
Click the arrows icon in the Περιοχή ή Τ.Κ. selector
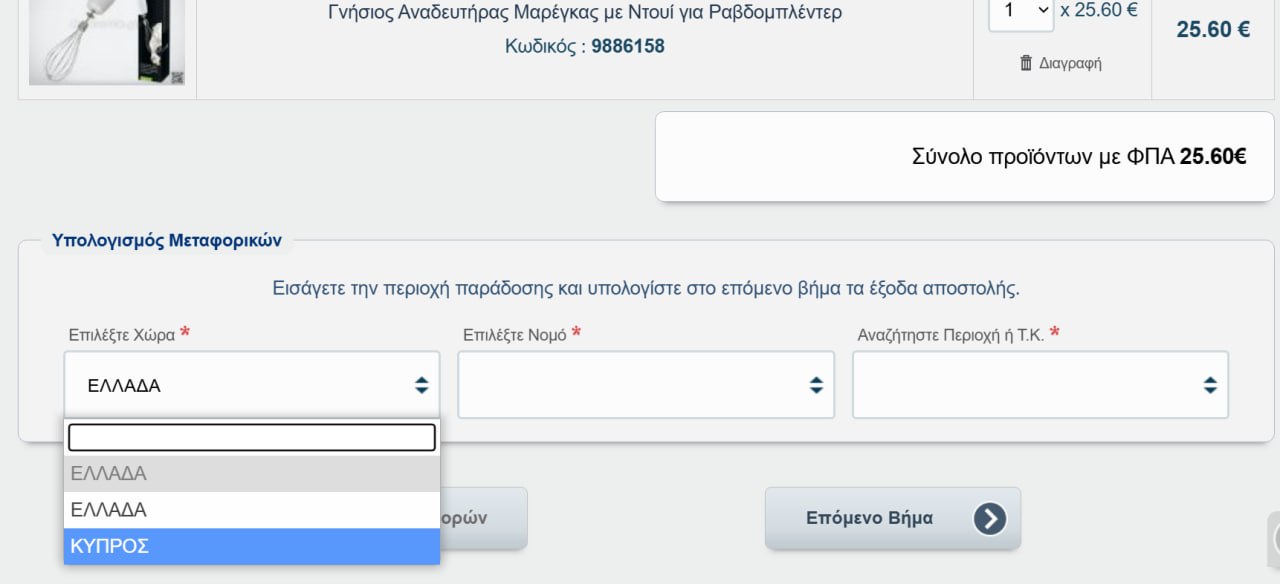pos(1210,385)
